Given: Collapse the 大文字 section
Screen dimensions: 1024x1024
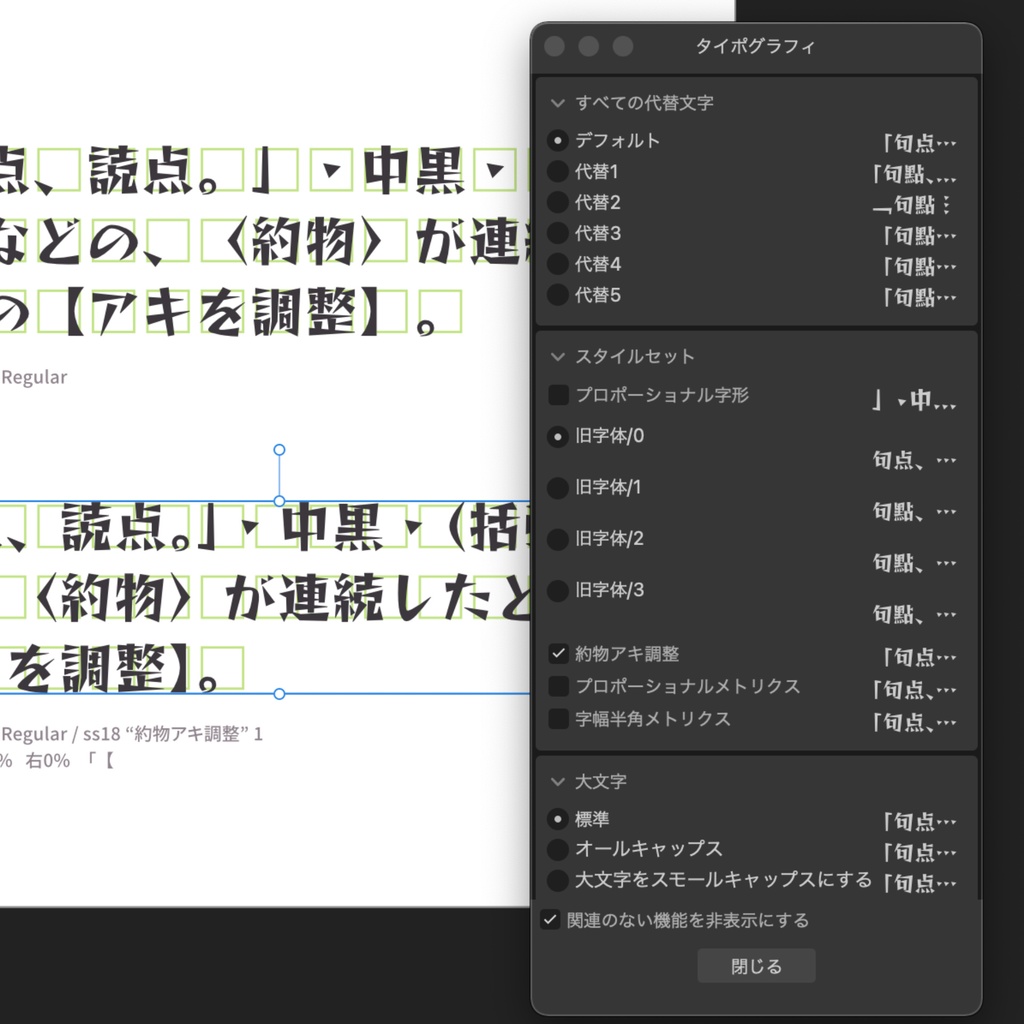Looking at the screenshot, I should pyautogui.click(x=559, y=781).
